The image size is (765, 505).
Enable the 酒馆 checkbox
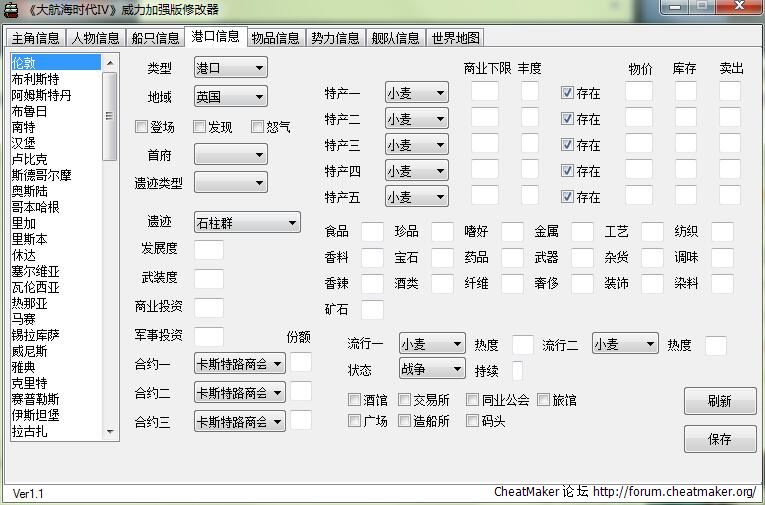pos(355,400)
